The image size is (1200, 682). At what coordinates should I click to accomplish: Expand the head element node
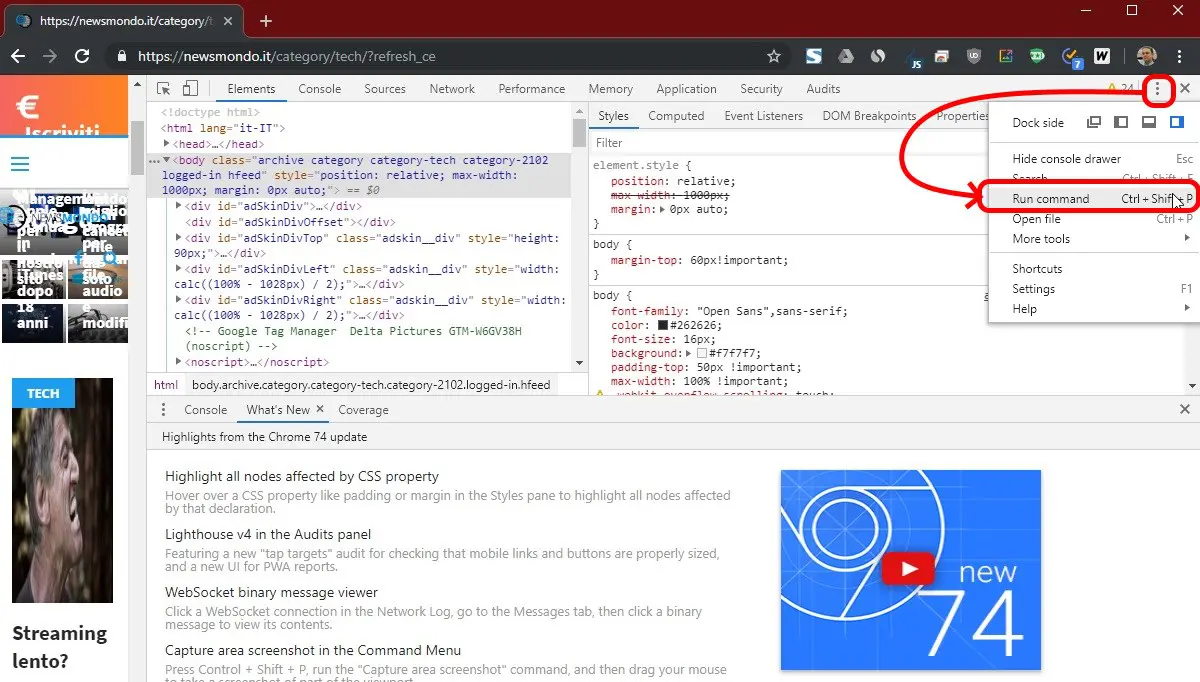coord(167,144)
